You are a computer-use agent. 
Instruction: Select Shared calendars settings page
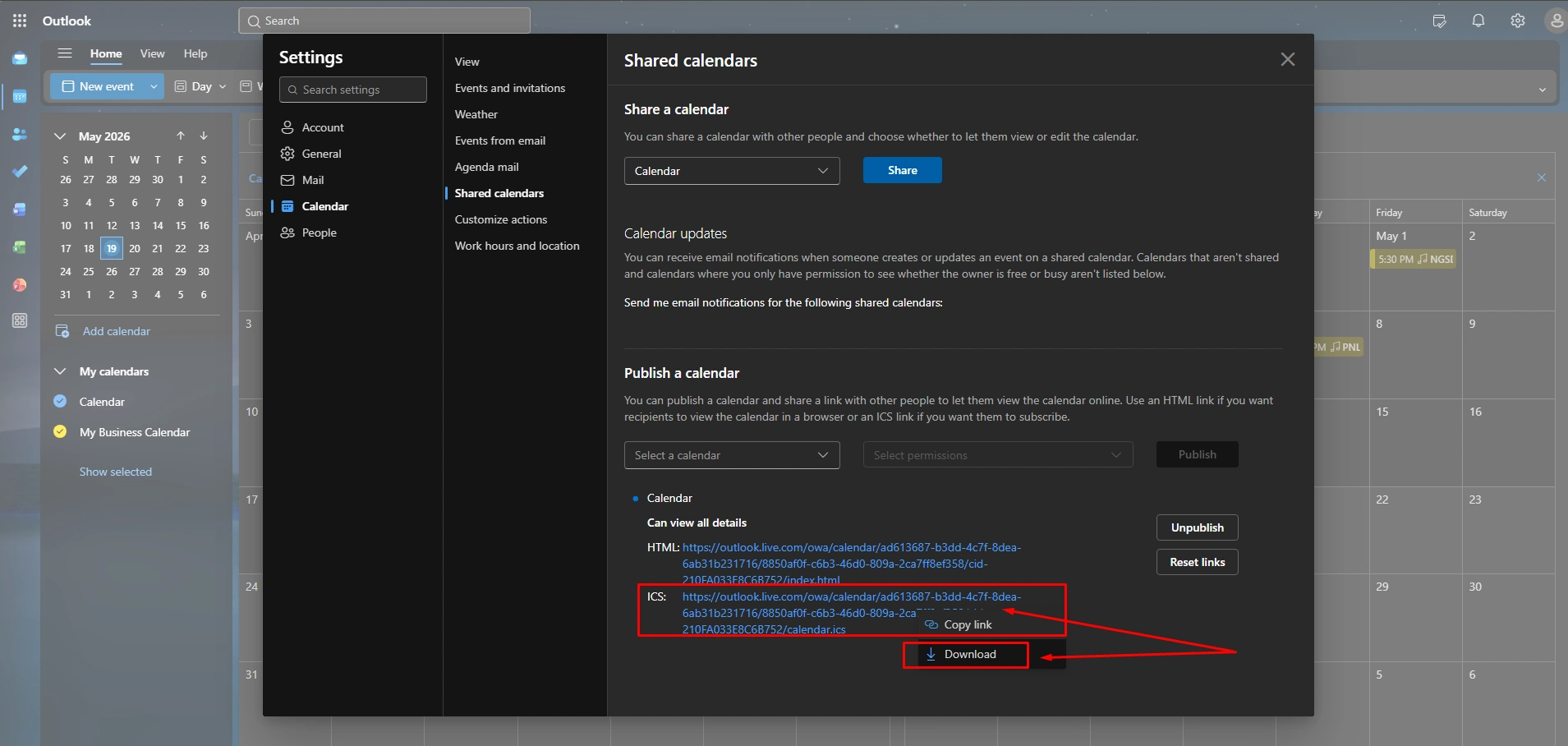(499, 193)
